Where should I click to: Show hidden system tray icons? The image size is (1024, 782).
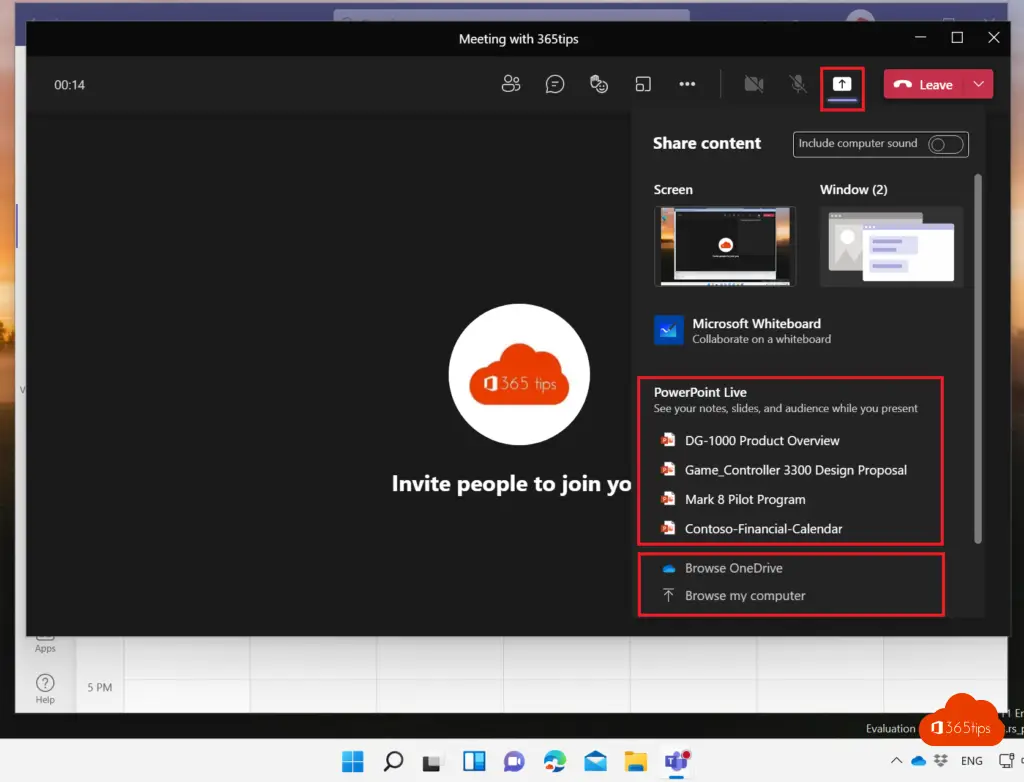(896, 760)
